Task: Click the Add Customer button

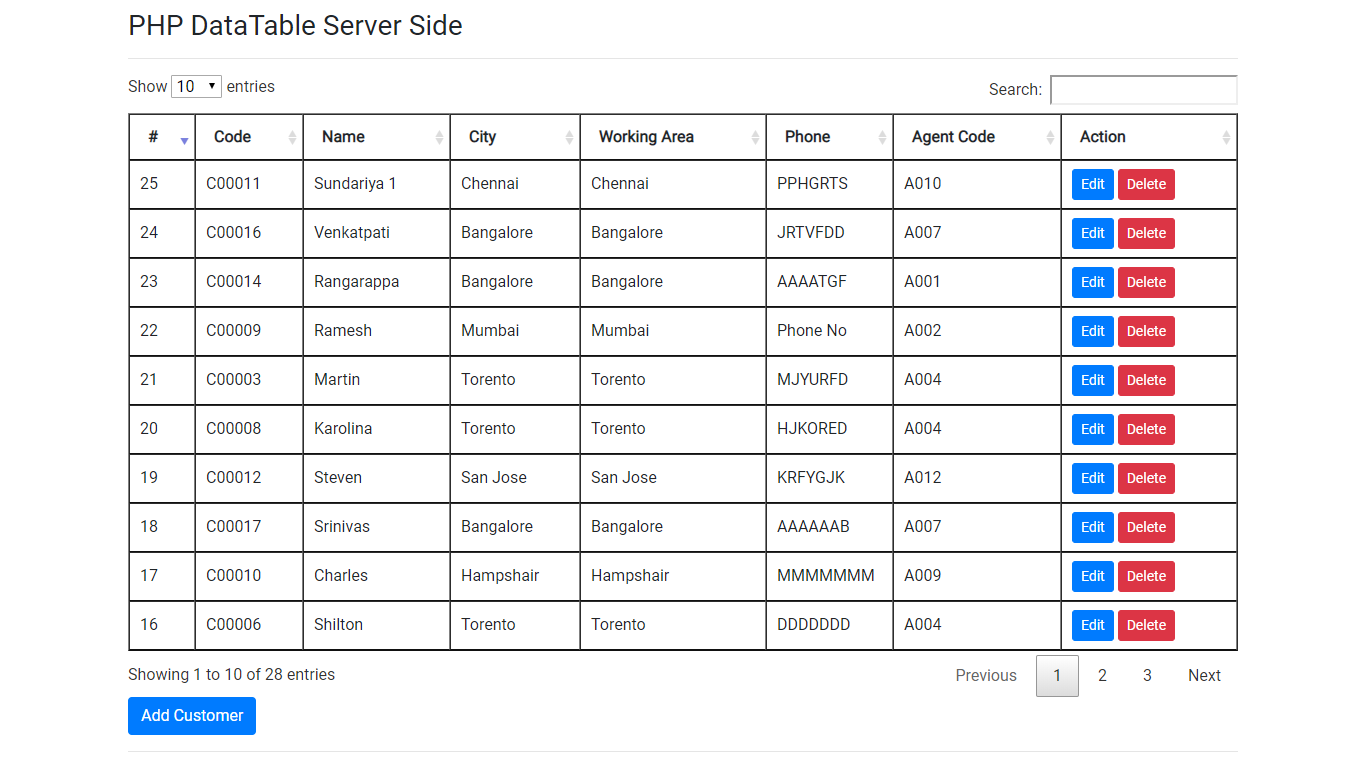Action: [191, 715]
